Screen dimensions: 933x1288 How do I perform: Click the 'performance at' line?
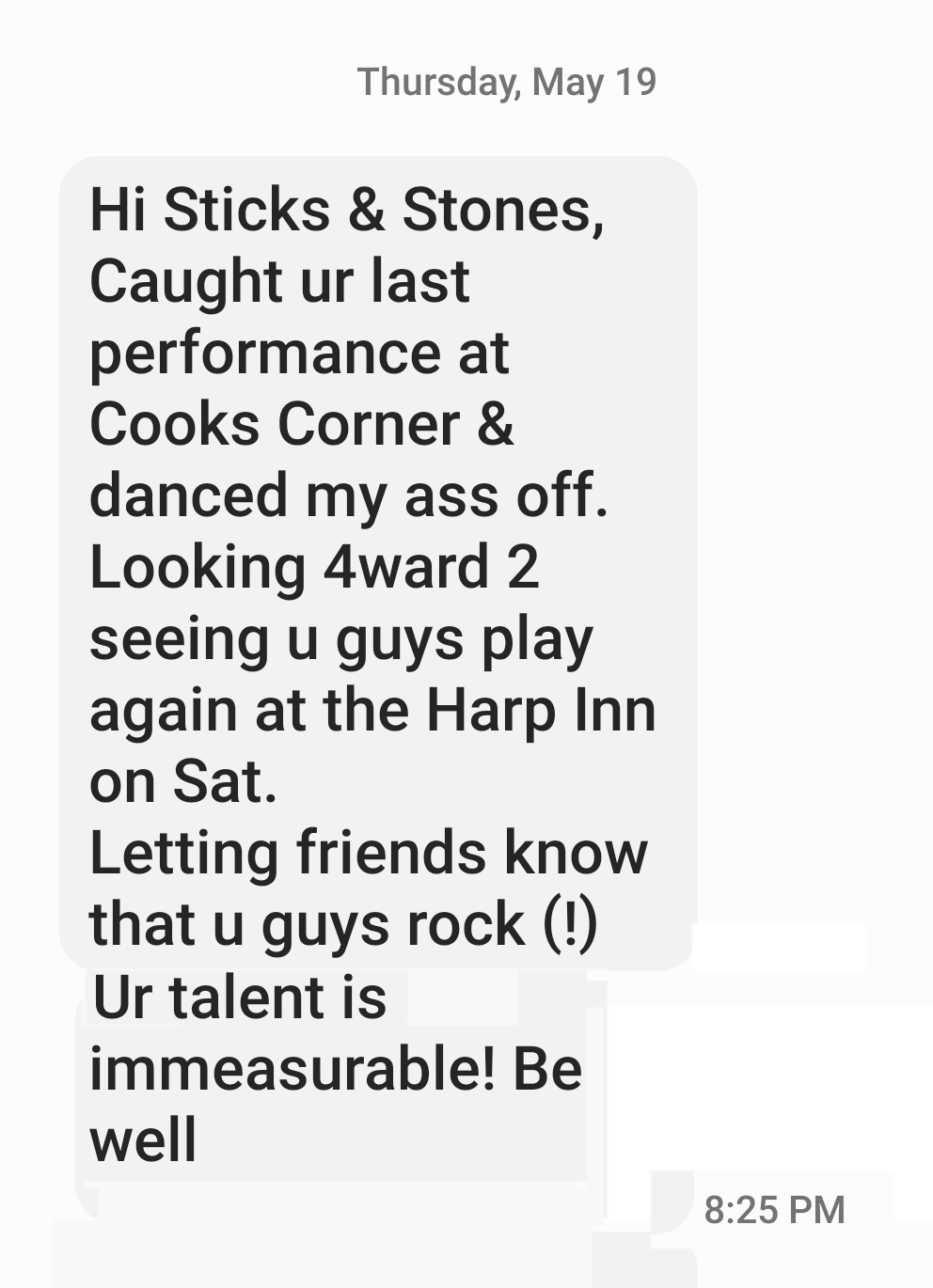[299, 354]
